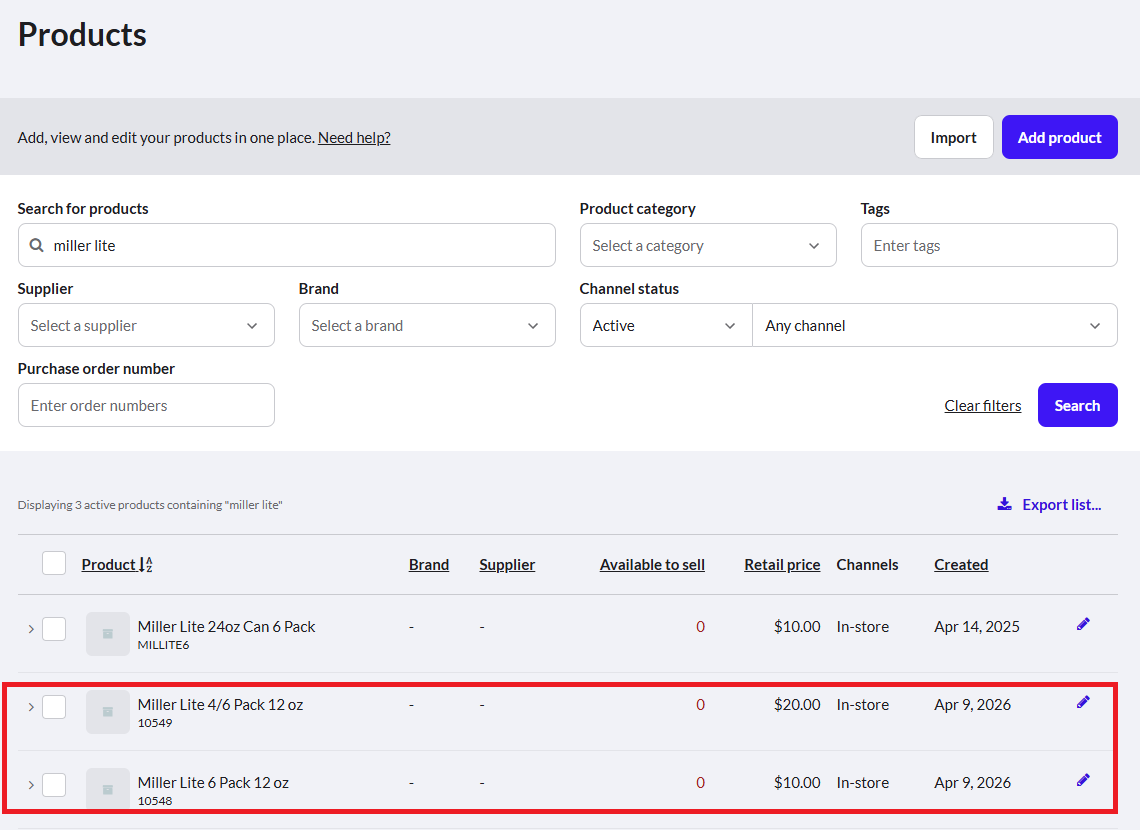Open Miller Lite 24oz Can 6 Pack product
1140x830 pixels.
point(226,626)
